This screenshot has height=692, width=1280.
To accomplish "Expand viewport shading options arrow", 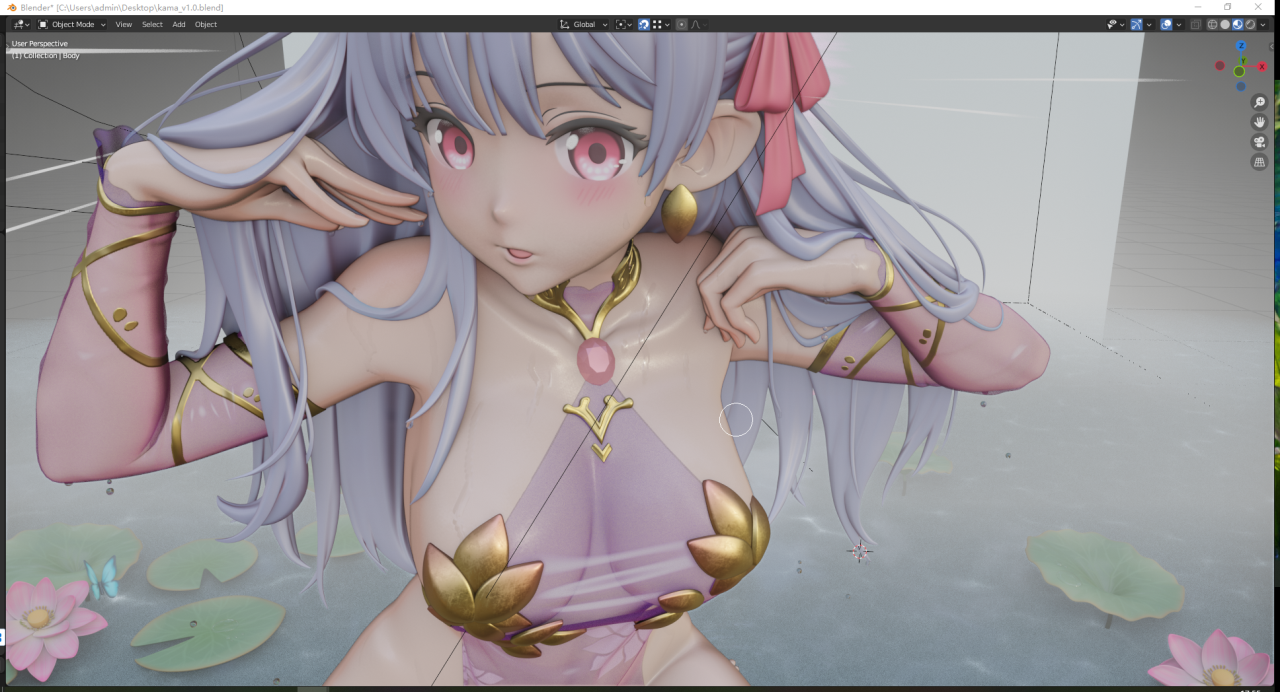I will [1263, 24].
